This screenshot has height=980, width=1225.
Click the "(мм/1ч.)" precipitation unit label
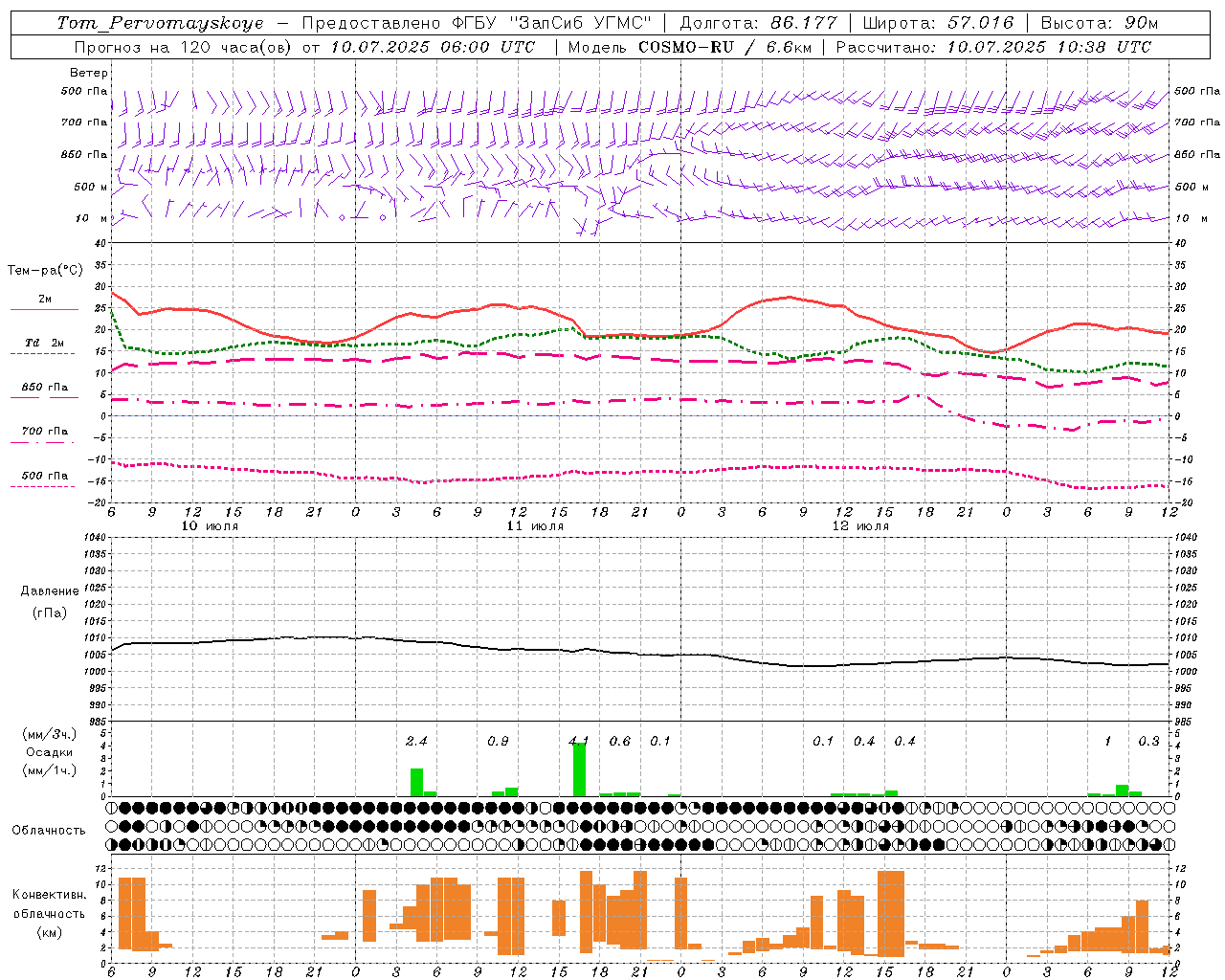click(49, 770)
